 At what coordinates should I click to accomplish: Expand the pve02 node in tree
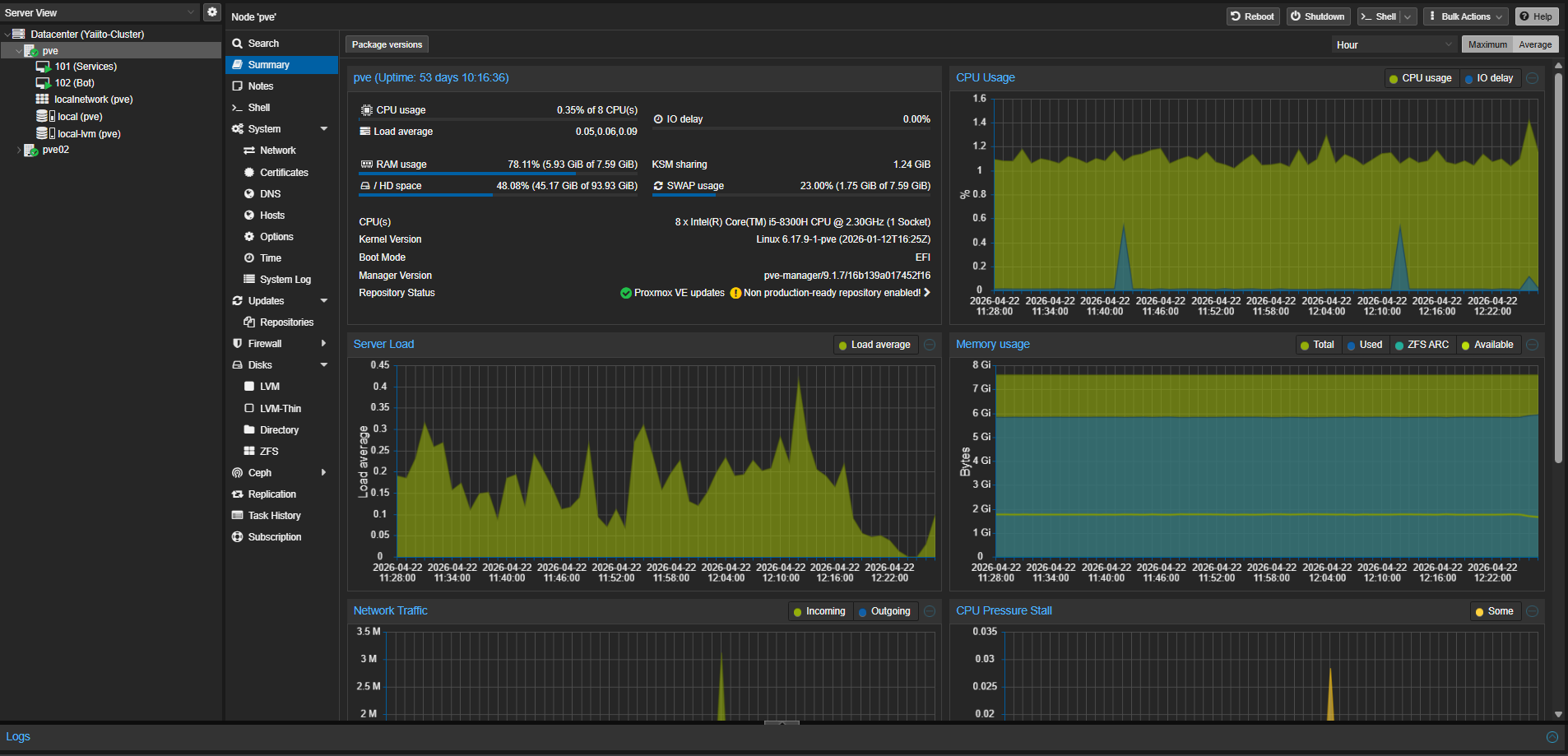(19, 151)
